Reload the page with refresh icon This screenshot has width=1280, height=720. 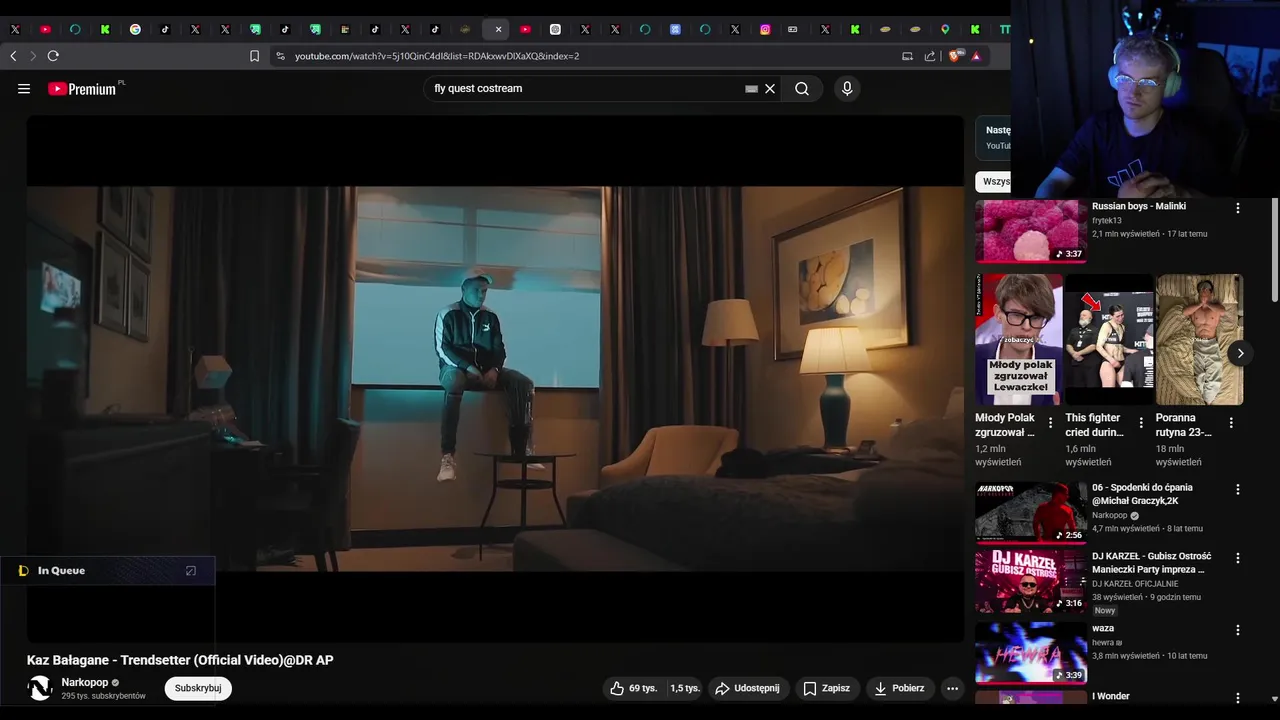click(53, 56)
